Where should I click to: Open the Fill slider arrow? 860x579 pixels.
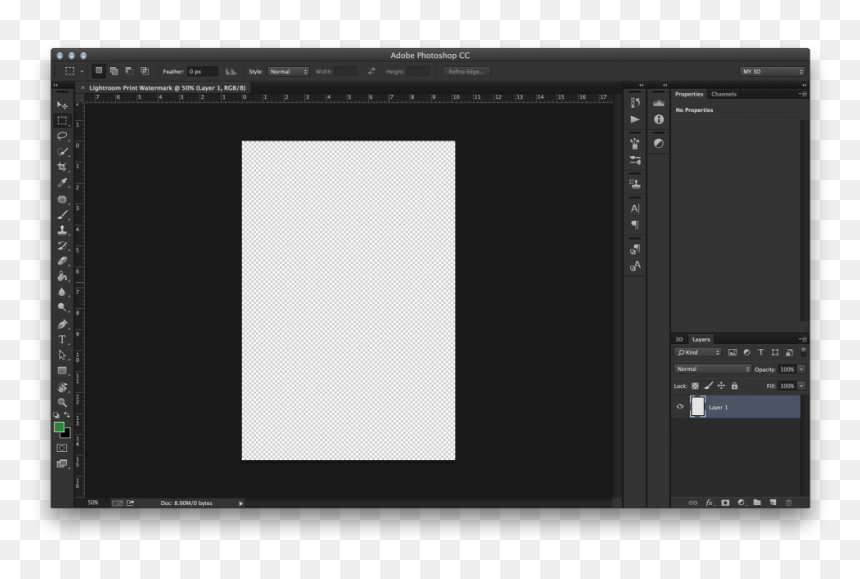(x=801, y=386)
